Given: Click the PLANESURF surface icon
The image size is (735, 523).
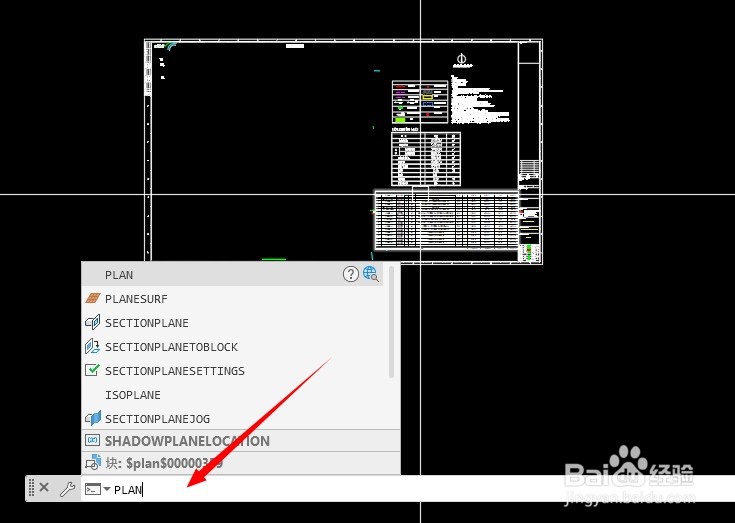Looking at the screenshot, I should click(93, 299).
